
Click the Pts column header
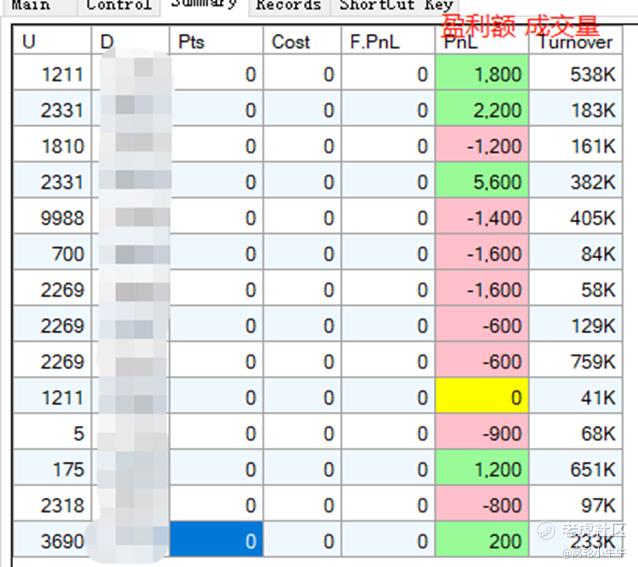[x=216, y=40]
